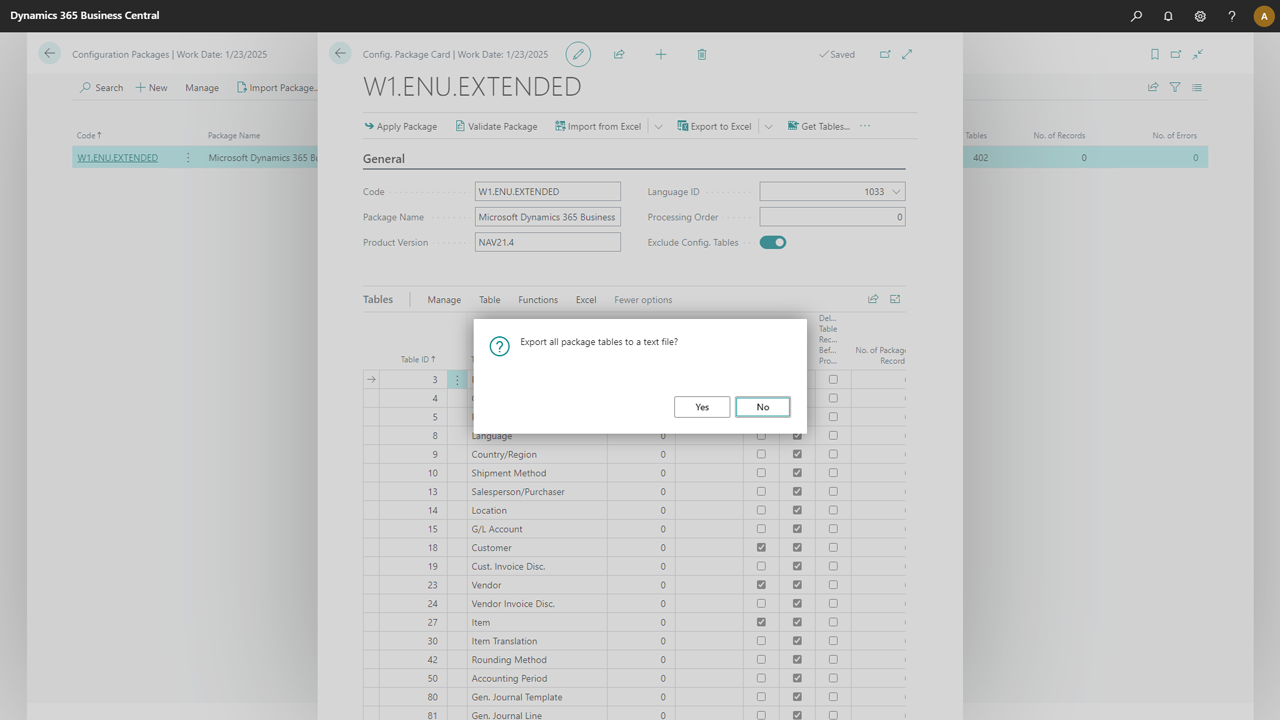Sort packages list by Code header
This screenshot has height=720, width=1280.
[x=89, y=135]
